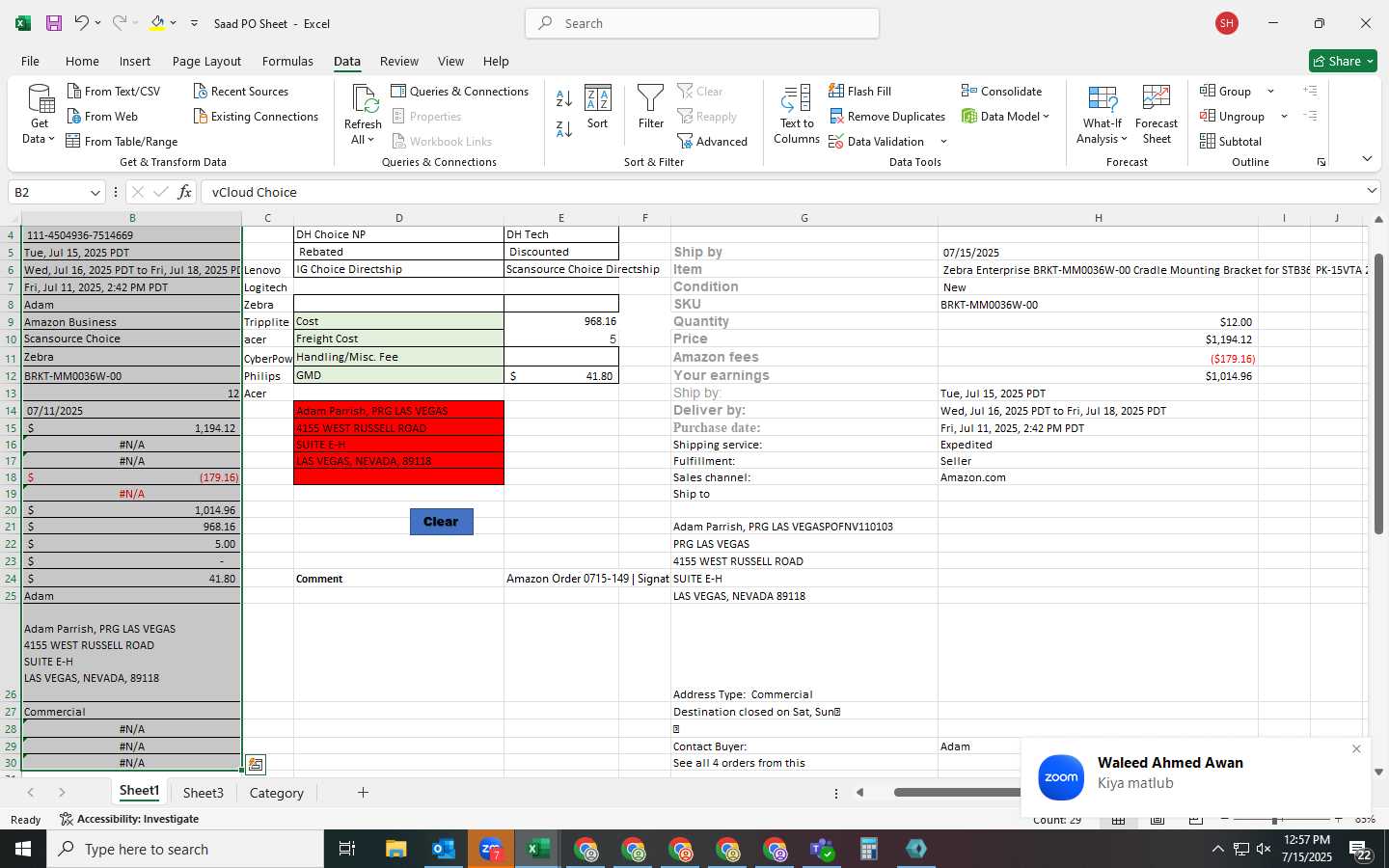
Task: Click the Share button
Action: click(x=1343, y=61)
